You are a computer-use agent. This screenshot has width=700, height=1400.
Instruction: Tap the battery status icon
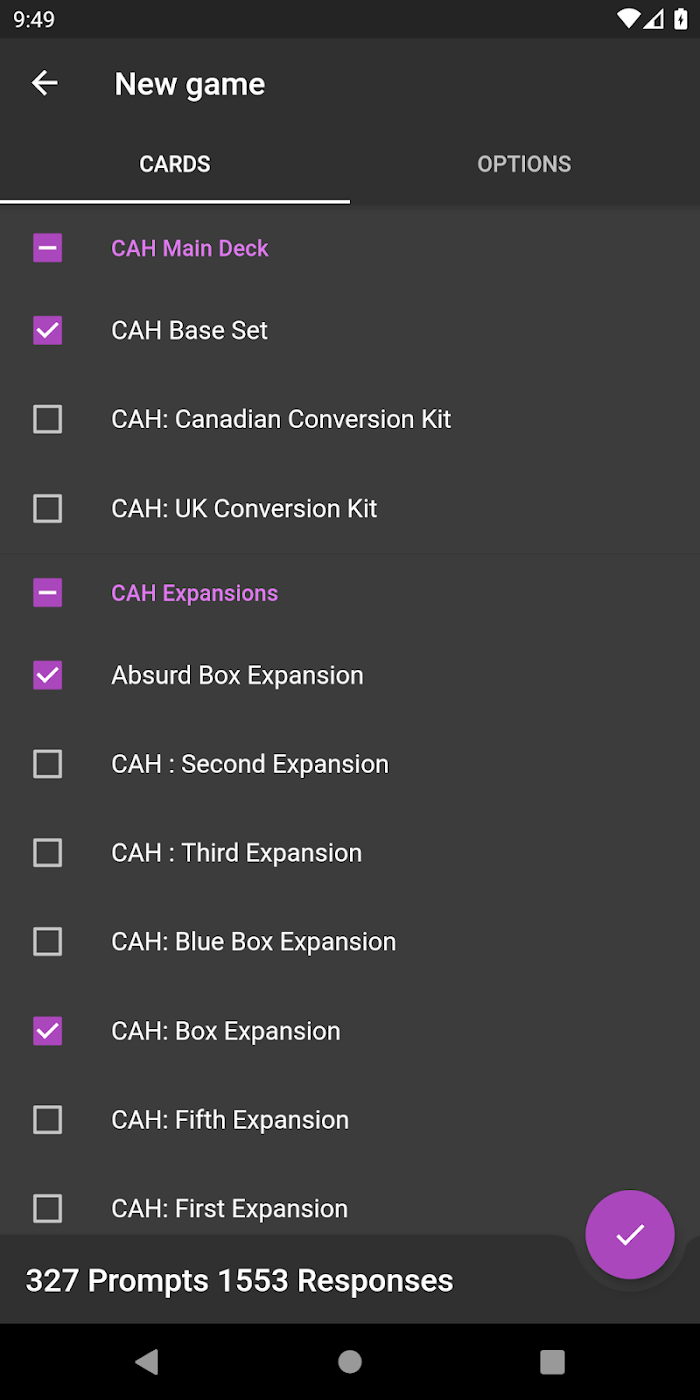(681, 19)
